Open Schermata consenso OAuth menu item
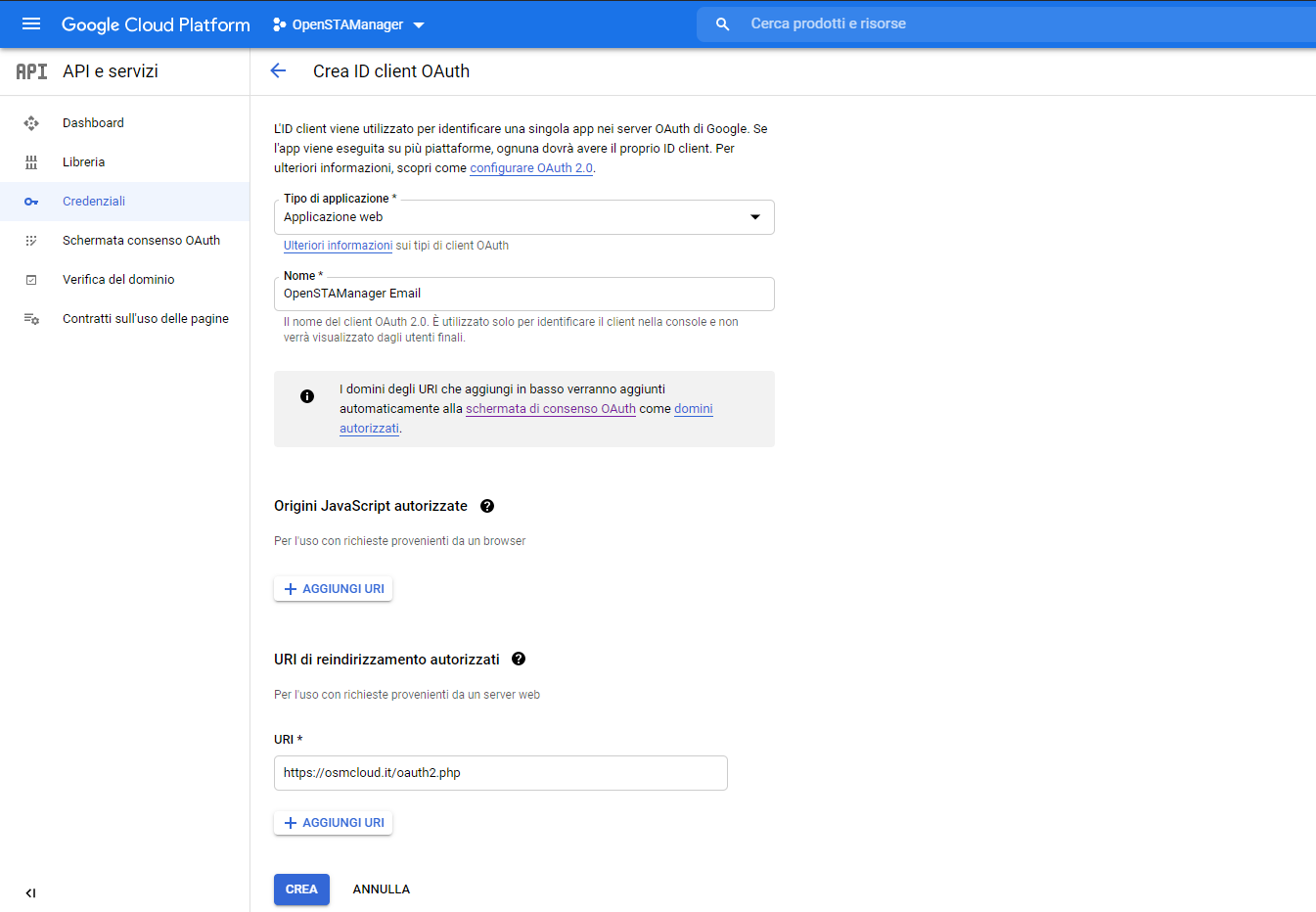The width and height of the screenshot is (1316, 912). [141, 241]
